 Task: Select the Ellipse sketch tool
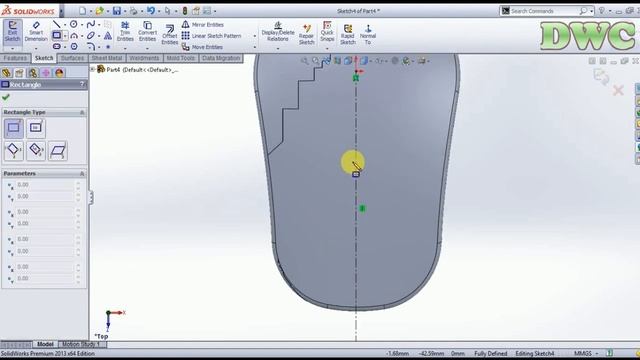(x=91, y=36)
